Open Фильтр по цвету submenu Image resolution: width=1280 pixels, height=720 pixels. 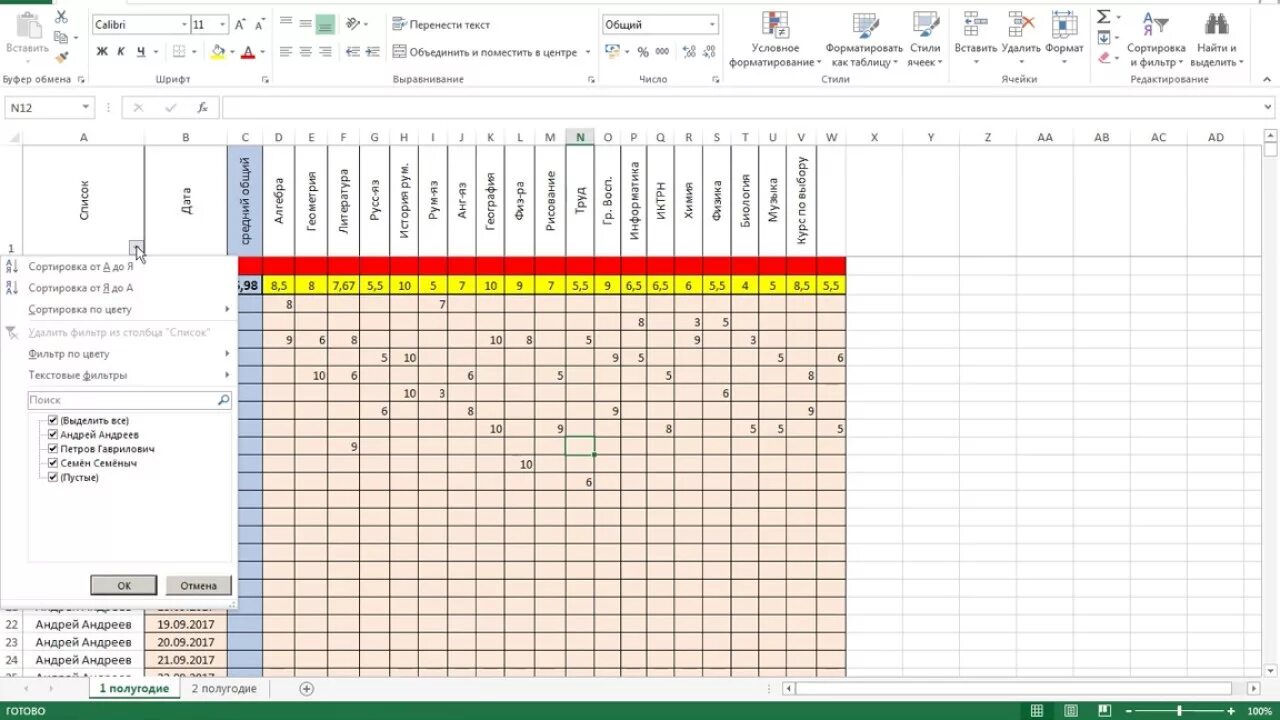click(x=118, y=354)
